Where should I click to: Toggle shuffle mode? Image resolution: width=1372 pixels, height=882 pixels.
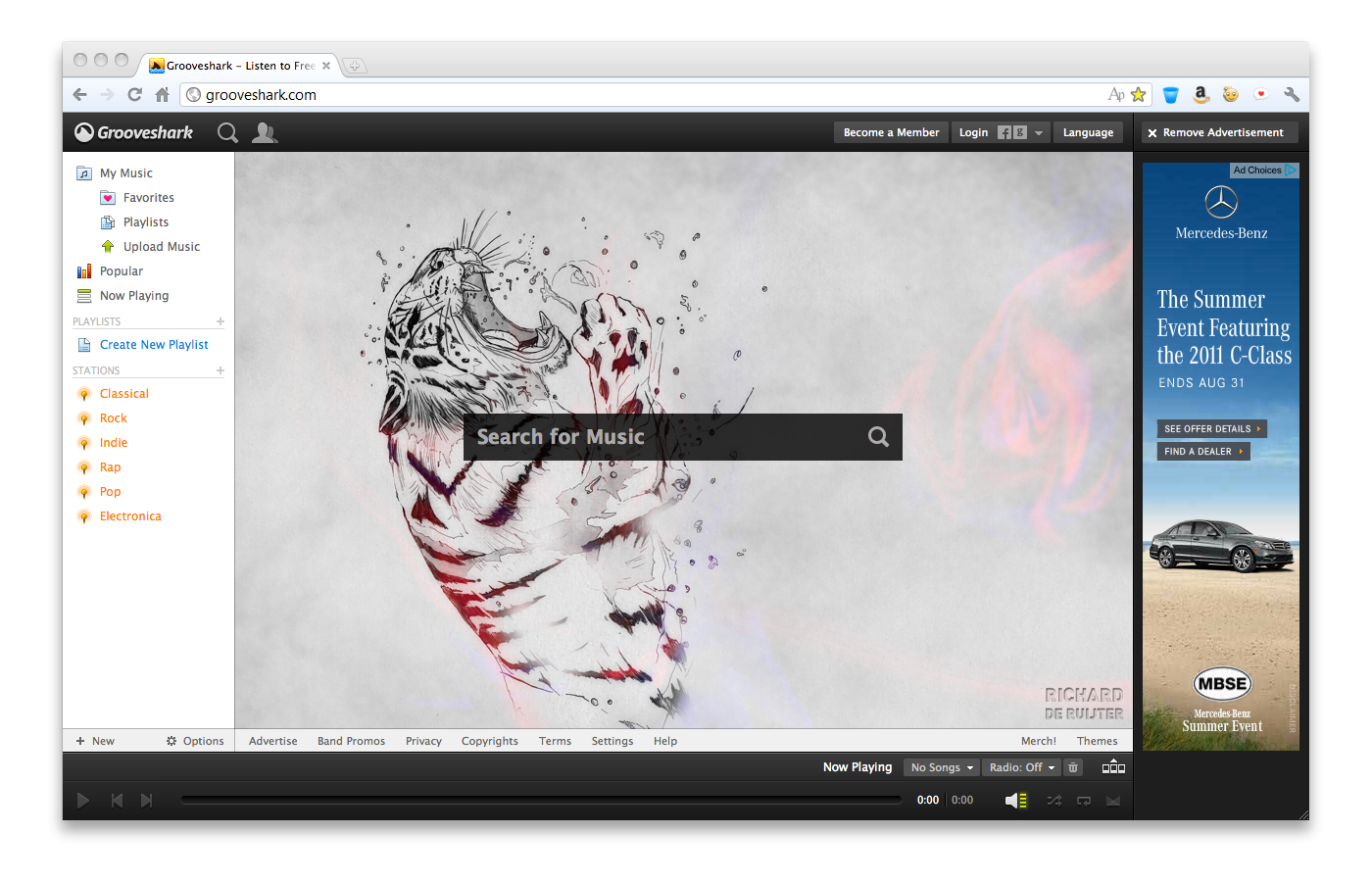coord(1053,801)
